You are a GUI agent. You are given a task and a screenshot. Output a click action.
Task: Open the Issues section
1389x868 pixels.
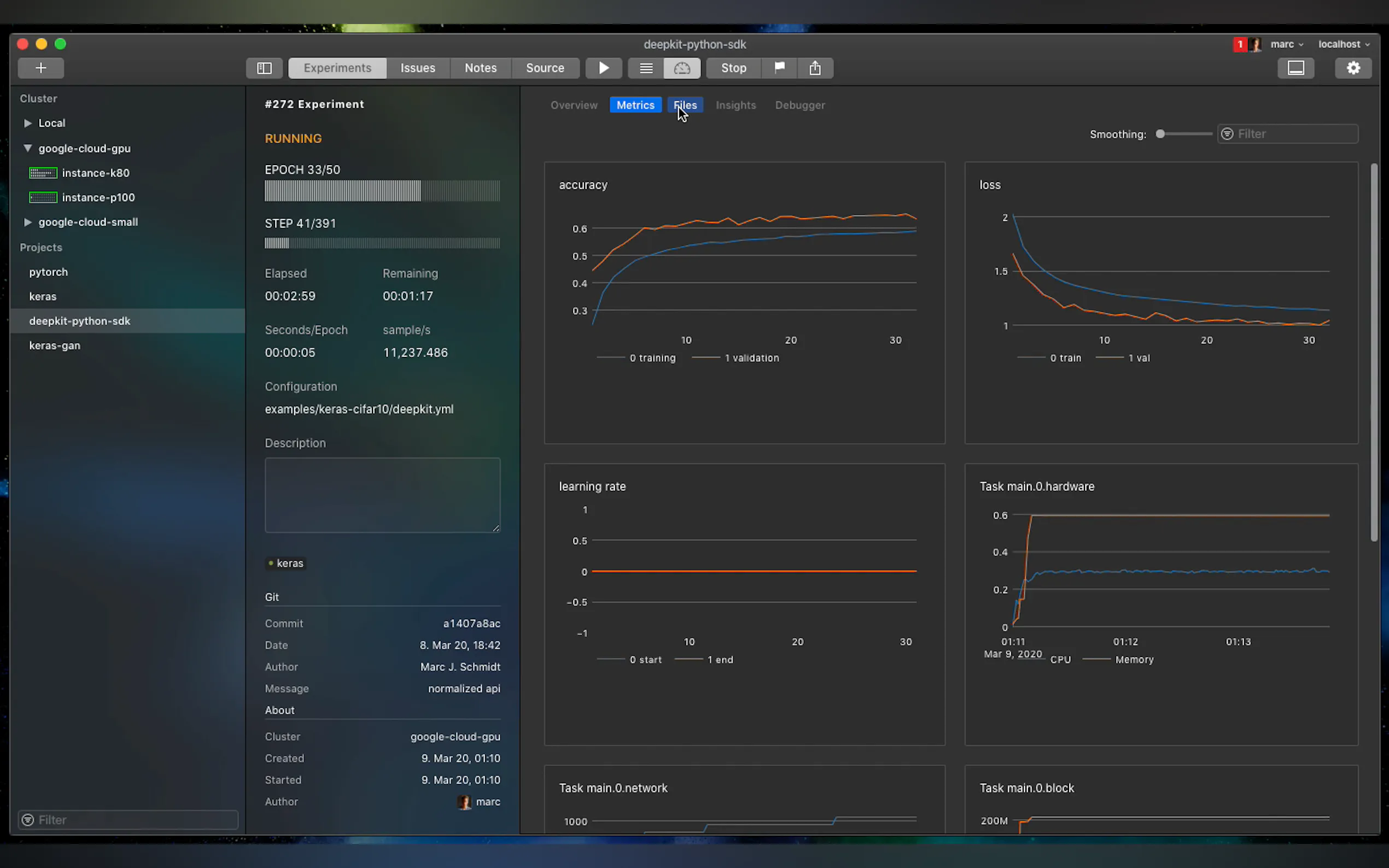(417, 68)
